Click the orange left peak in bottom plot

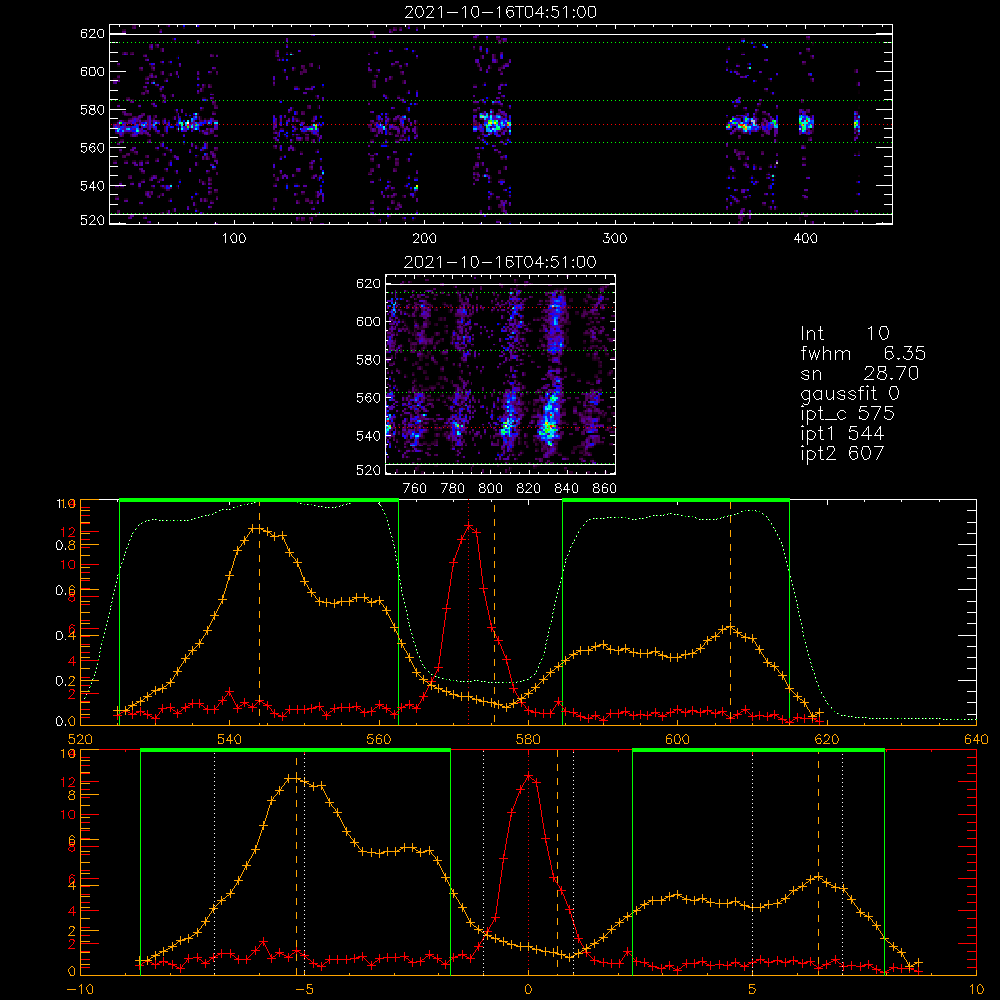pyautogui.click(x=292, y=777)
